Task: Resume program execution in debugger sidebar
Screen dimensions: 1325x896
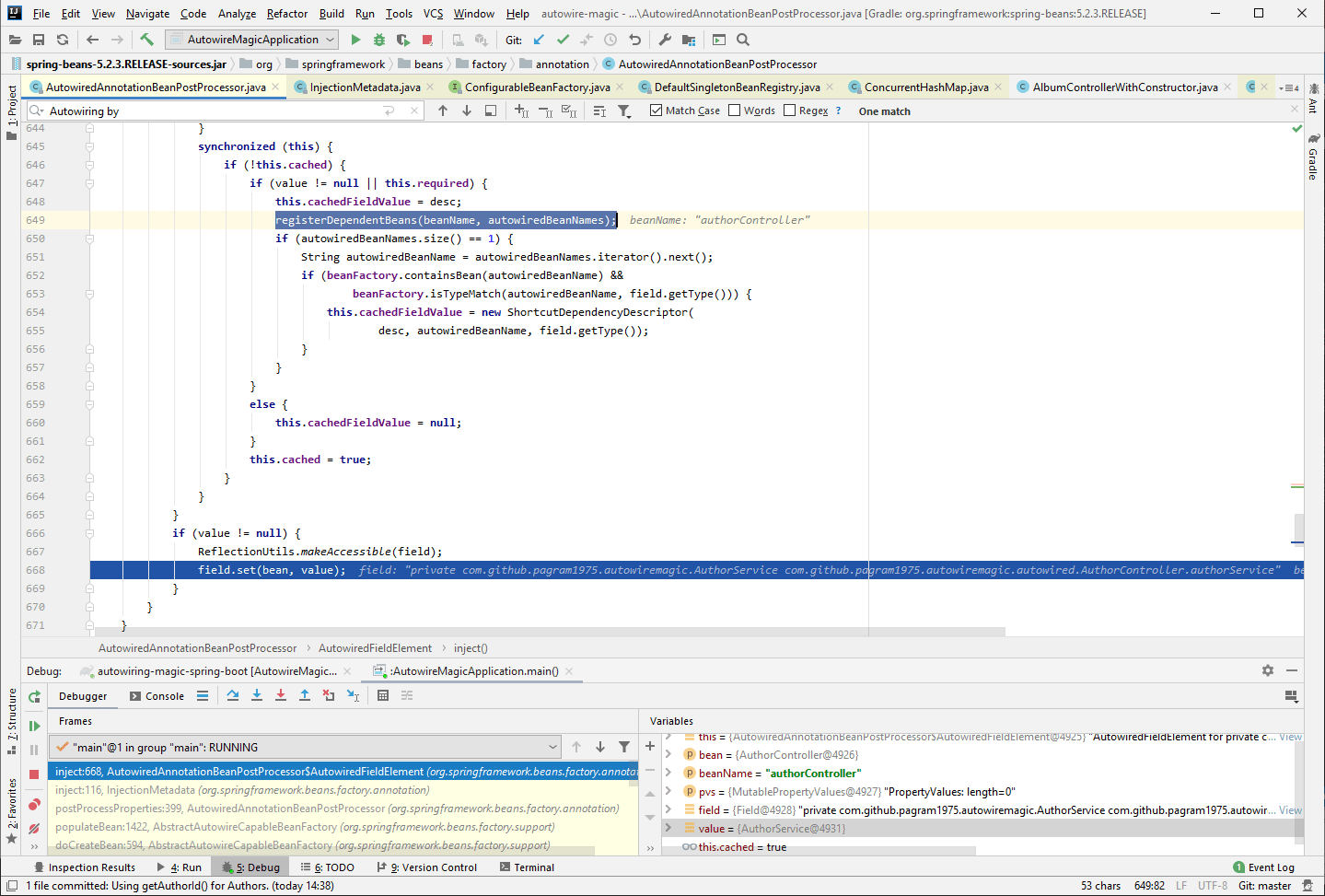Action: tap(34, 724)
